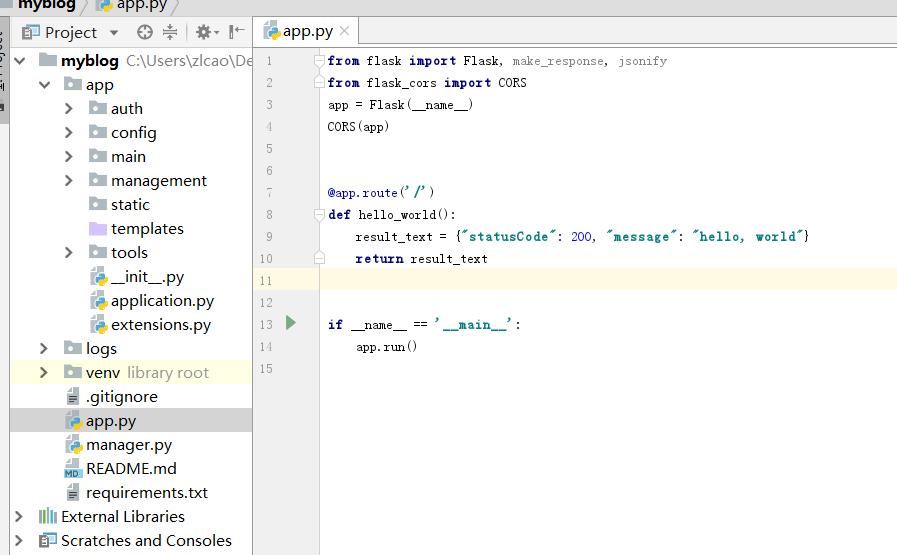
Task: Select requirements.txt in project tree
Action: [146, 493]
